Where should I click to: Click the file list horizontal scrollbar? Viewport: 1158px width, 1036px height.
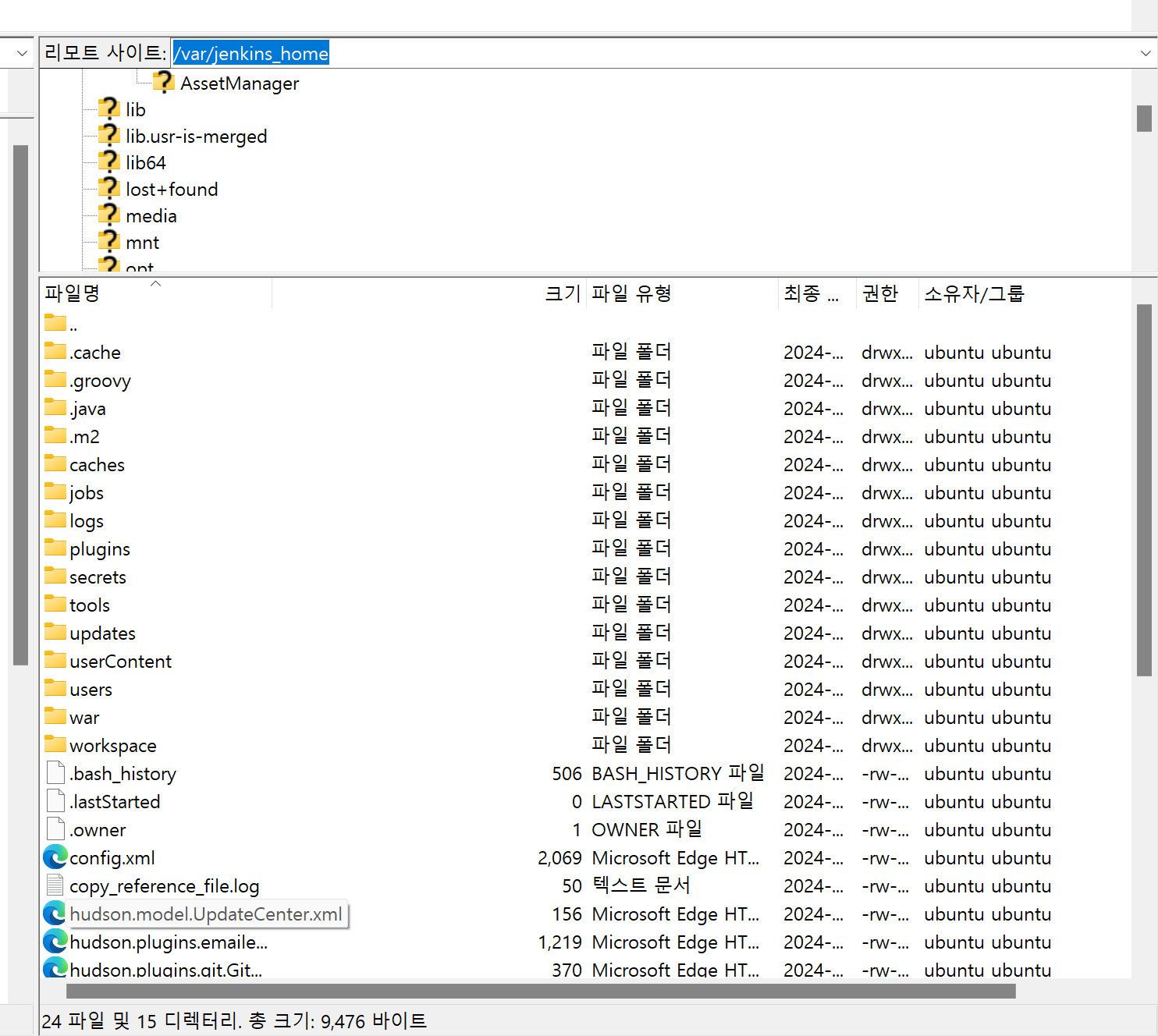[541, 991]
